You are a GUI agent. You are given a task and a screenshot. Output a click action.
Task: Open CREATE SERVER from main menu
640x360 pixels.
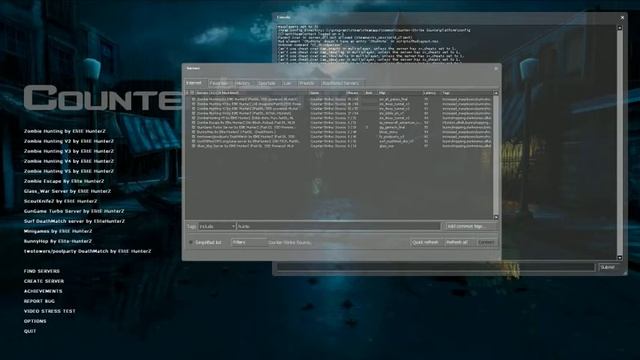(x=44, y=281)
